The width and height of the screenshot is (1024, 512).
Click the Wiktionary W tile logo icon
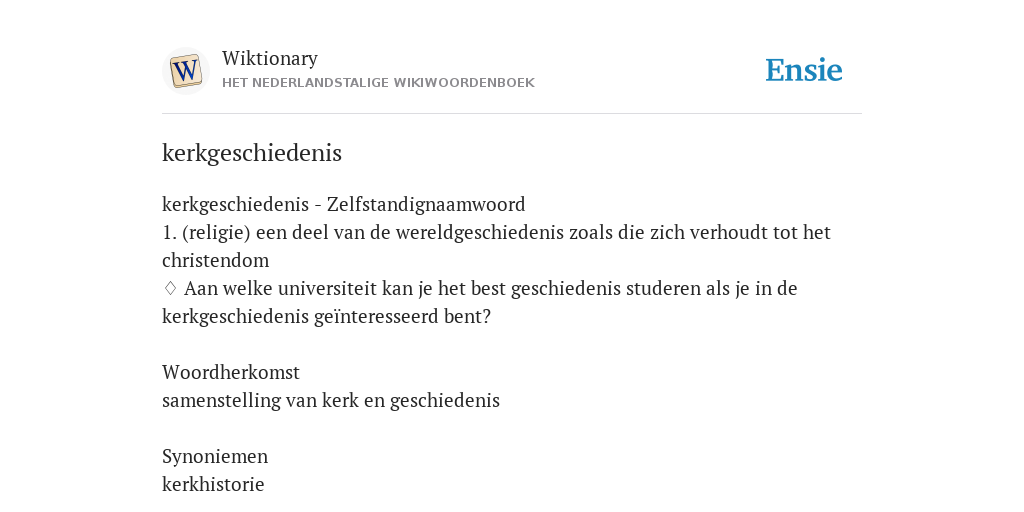[x=185, y=71]
